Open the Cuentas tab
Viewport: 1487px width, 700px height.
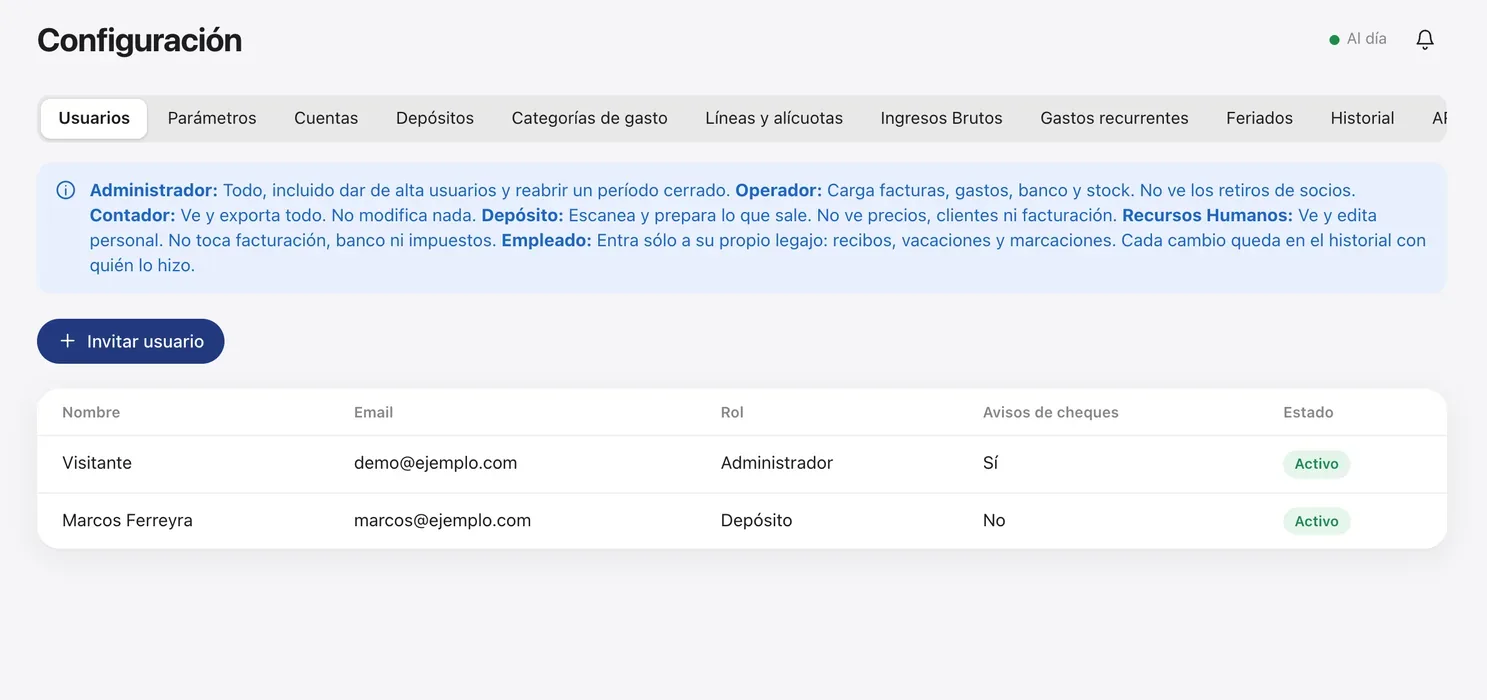pyautogui.click(x=326, y=118)
